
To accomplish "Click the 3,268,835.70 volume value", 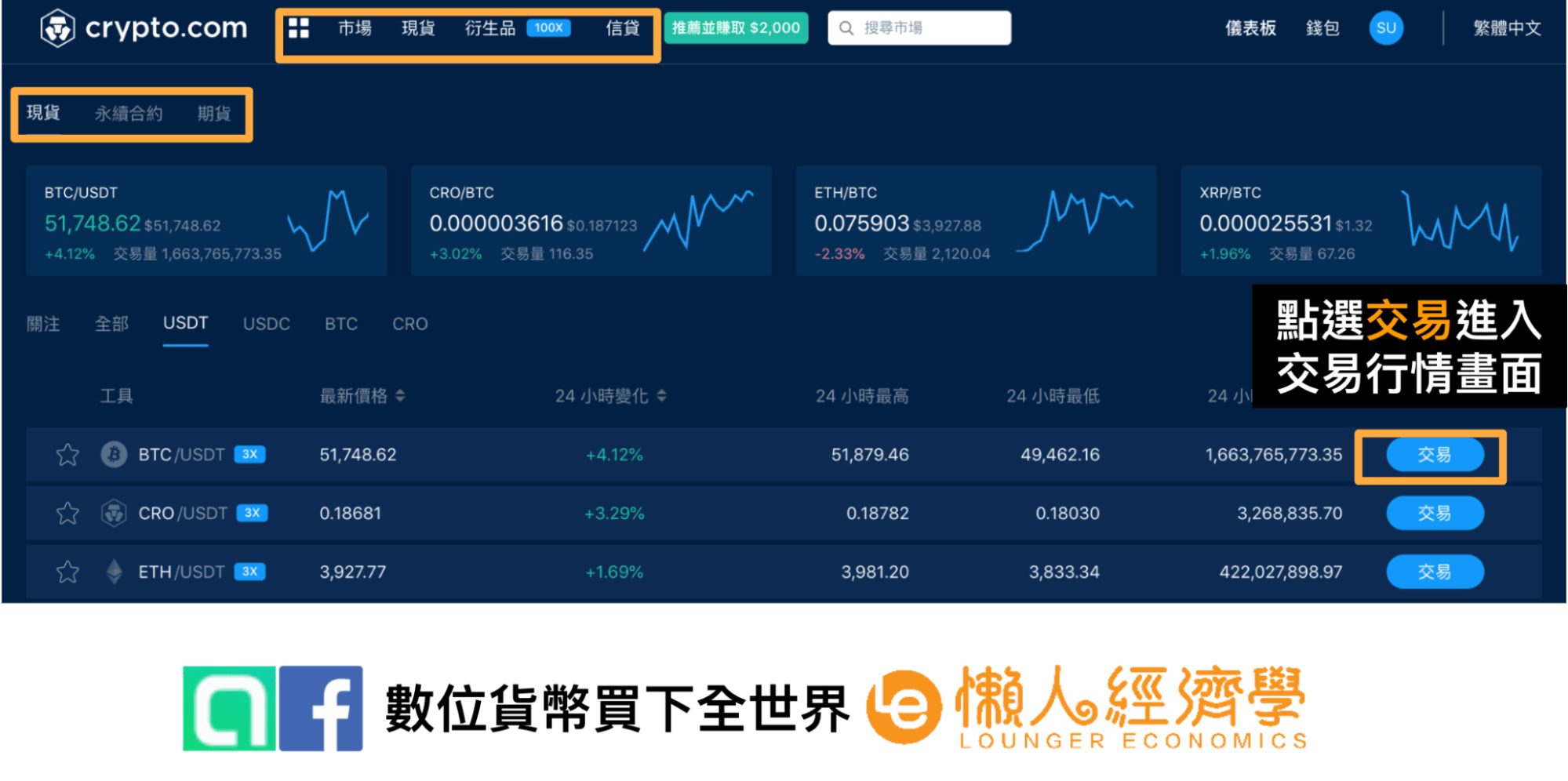I will point(1290,514).
